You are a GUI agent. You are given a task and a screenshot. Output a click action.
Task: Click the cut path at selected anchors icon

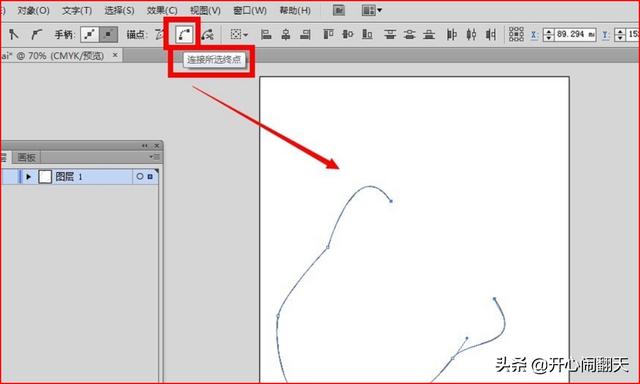[x=207, y=35]
